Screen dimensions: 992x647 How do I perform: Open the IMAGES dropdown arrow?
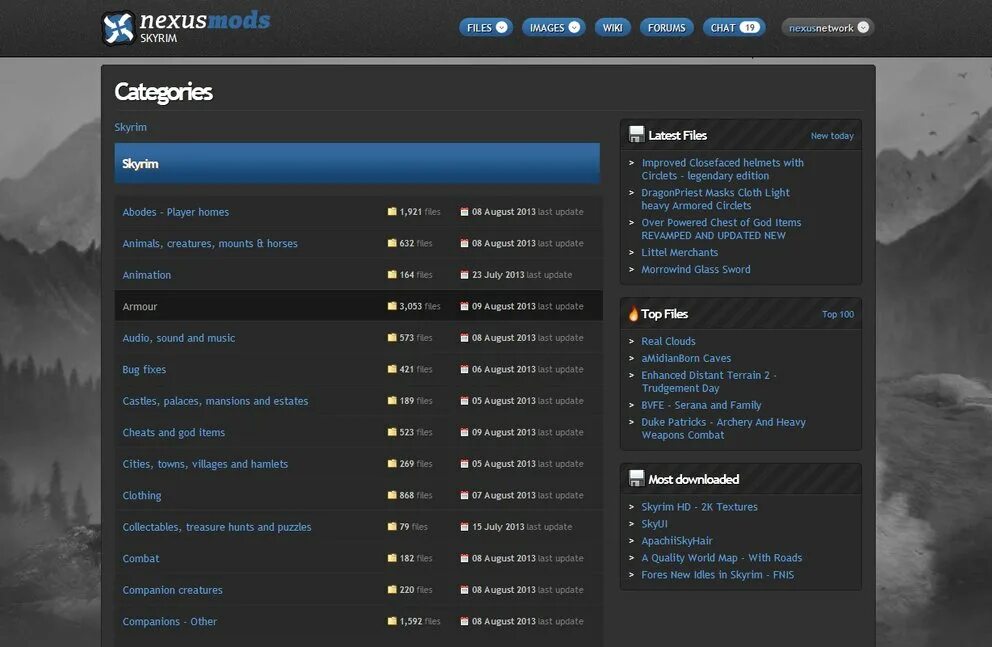pyautogui.click(x=574, y=27)
